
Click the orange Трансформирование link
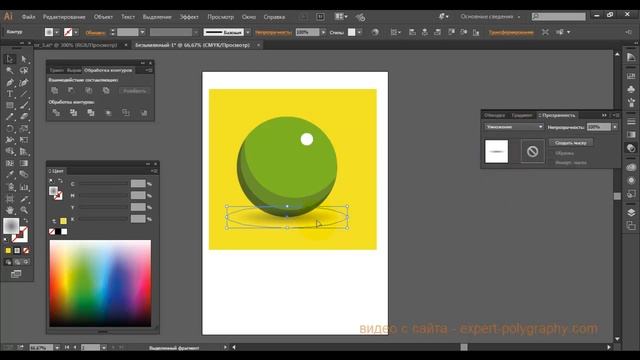click(x=511, y=32)
